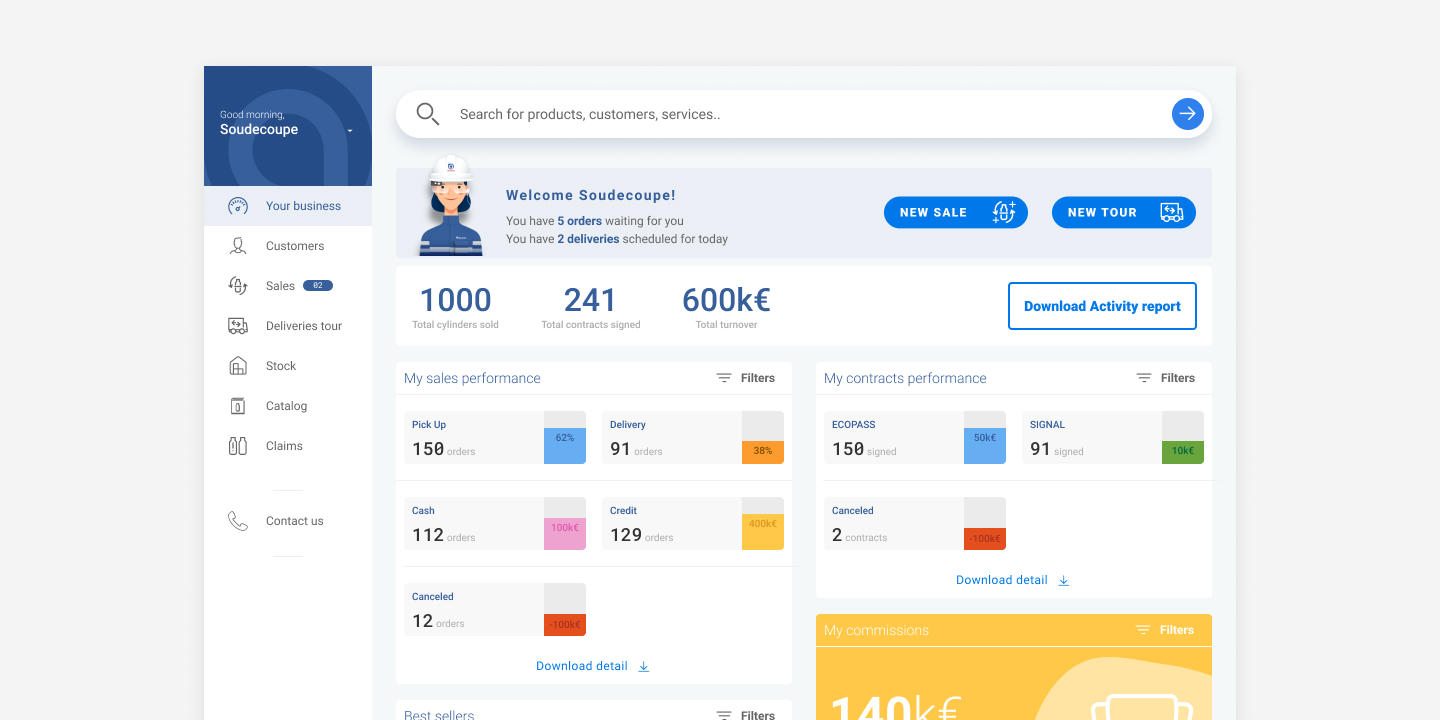Select the Canceled 2 contracts card

(915, 524)
